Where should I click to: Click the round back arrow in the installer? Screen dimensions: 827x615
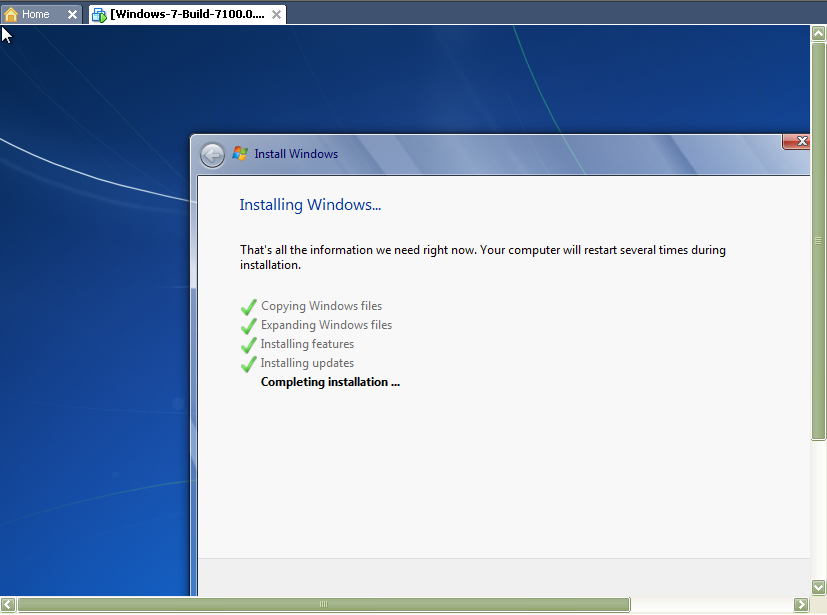click(x=212, y=155)
